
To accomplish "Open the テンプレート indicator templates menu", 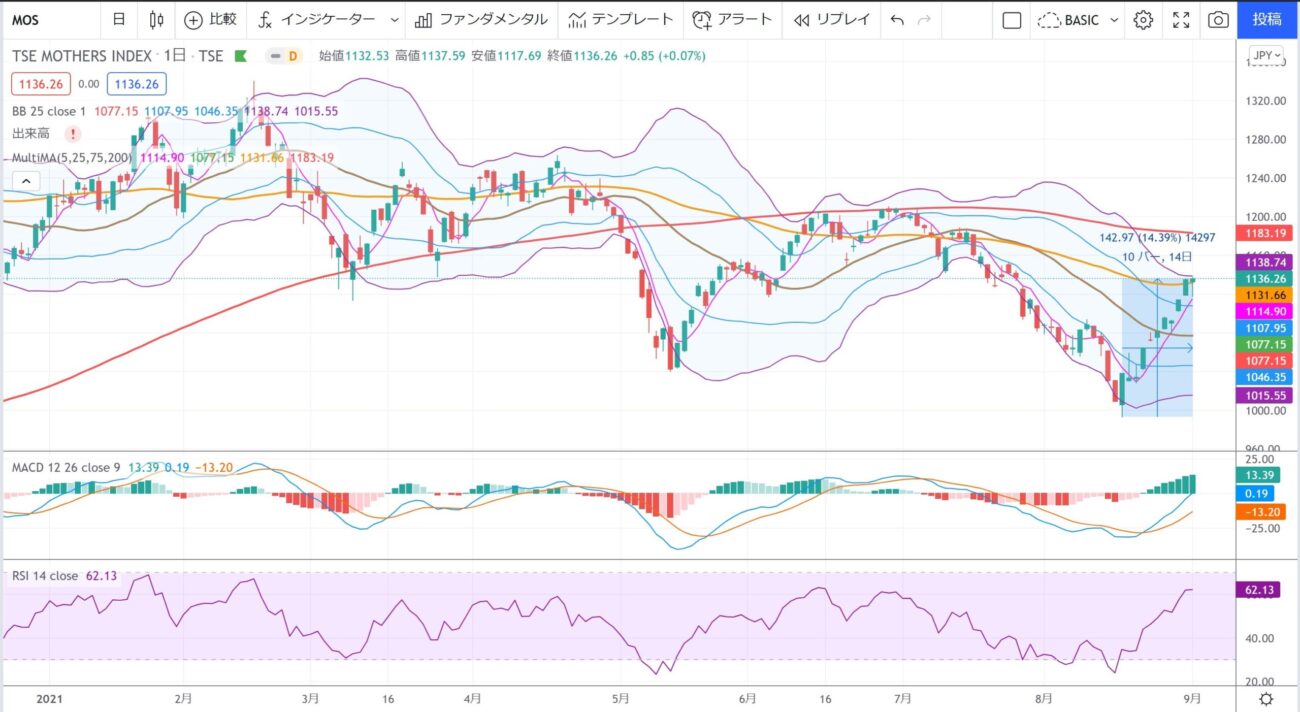I will (x=621, y=19).
